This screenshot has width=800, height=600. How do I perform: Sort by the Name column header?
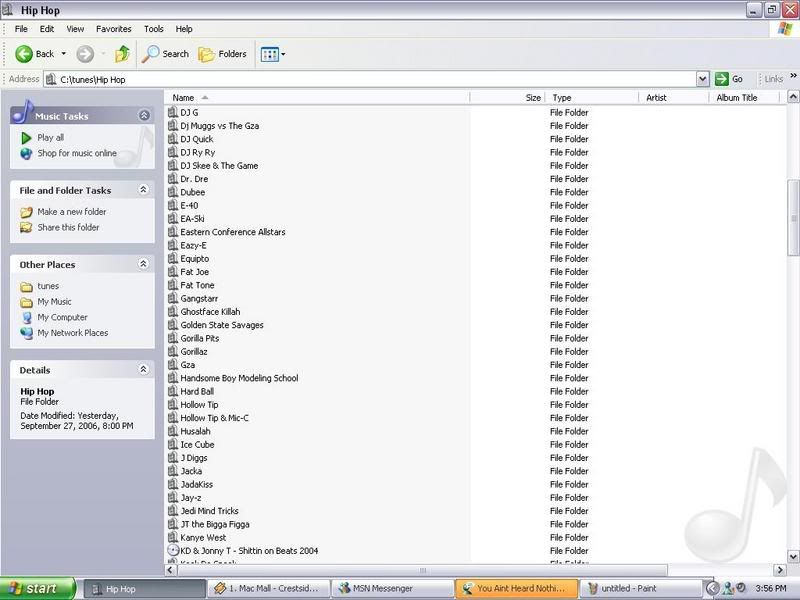(318, 97)
